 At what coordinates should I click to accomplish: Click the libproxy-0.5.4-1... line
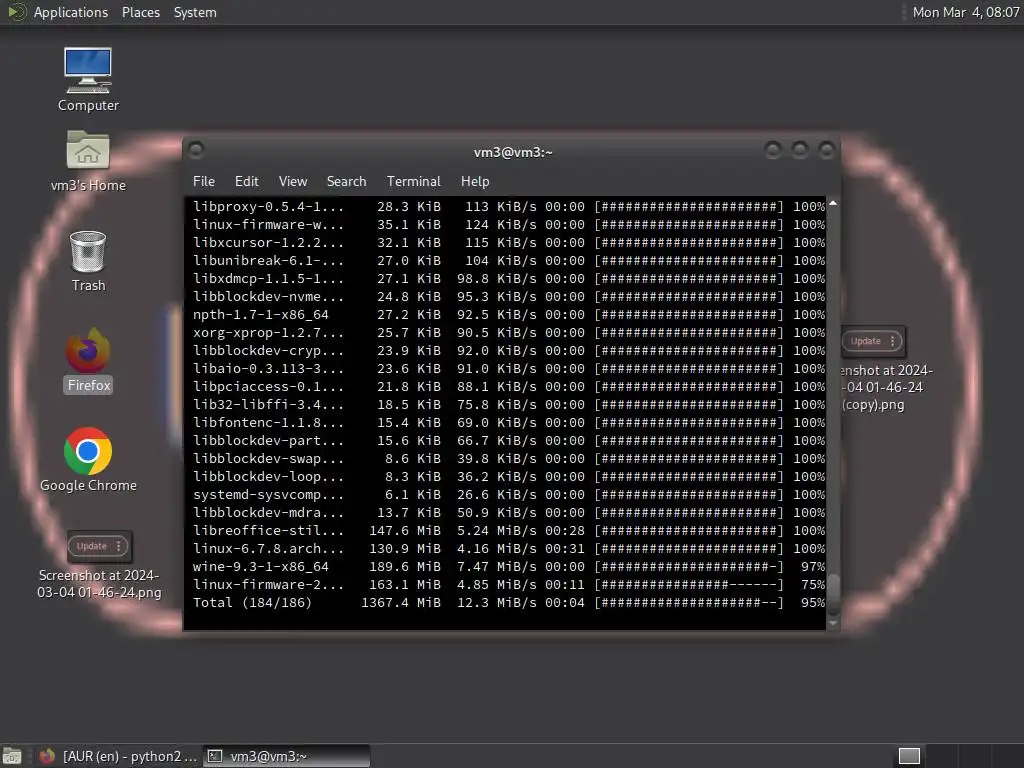pyautogui.click(x=509, y=206)
